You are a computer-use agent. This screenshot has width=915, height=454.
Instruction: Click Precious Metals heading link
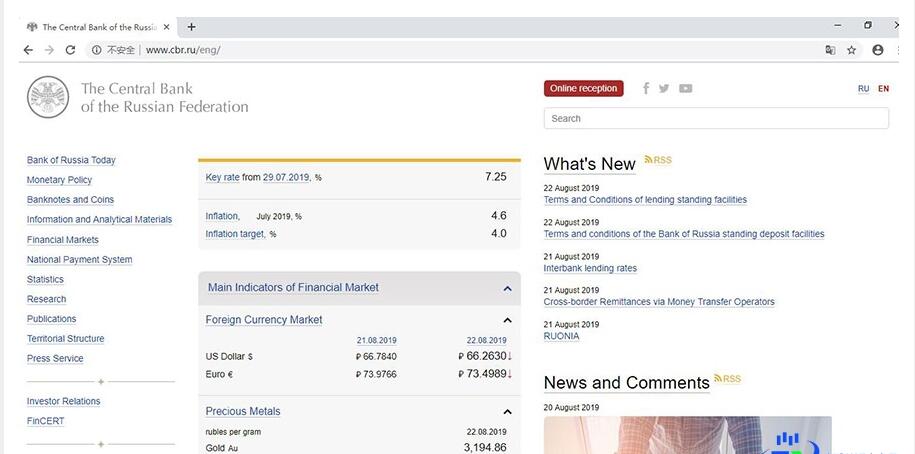pyautogui.click(x=243, y=411)
